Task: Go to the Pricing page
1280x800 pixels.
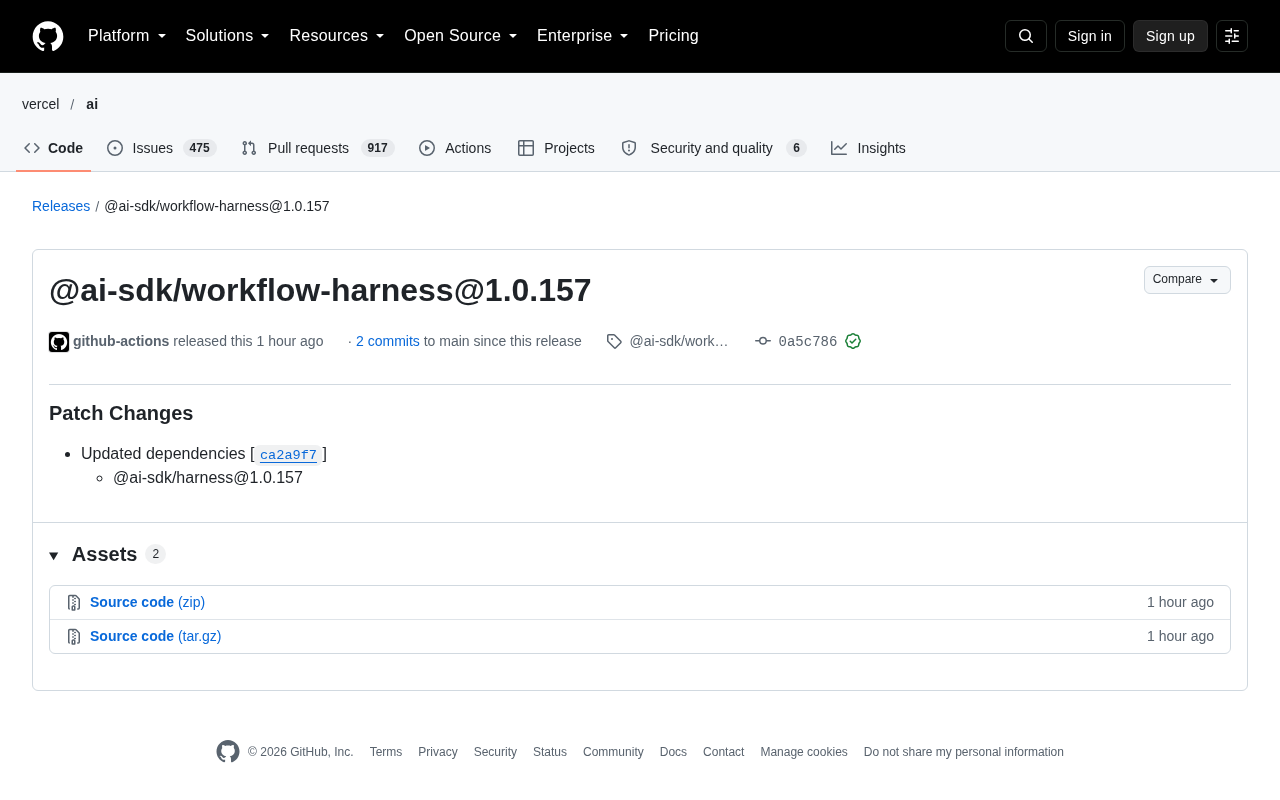Action: pos(673,36)
